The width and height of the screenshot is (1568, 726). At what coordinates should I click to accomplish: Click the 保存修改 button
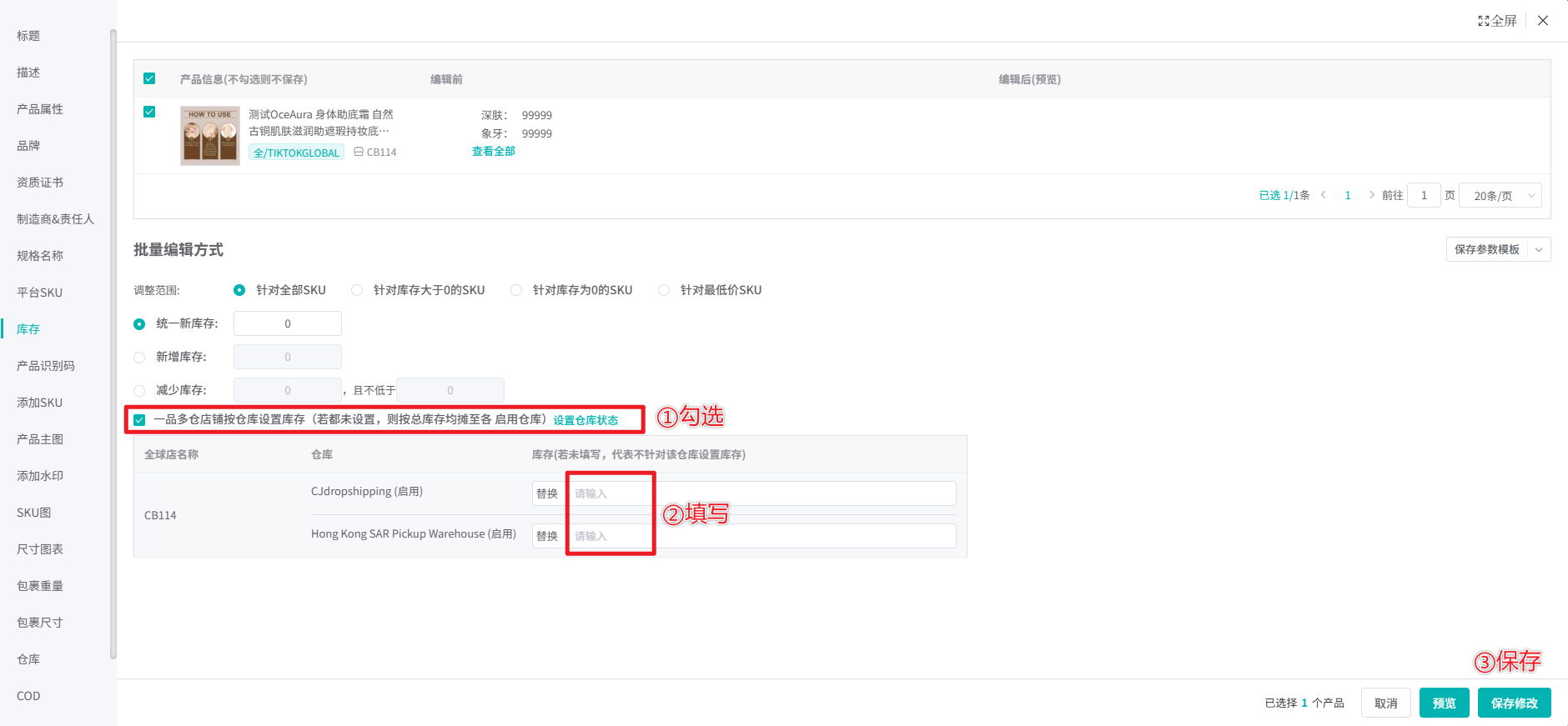pyautogui.click(x=1515, y=703)
